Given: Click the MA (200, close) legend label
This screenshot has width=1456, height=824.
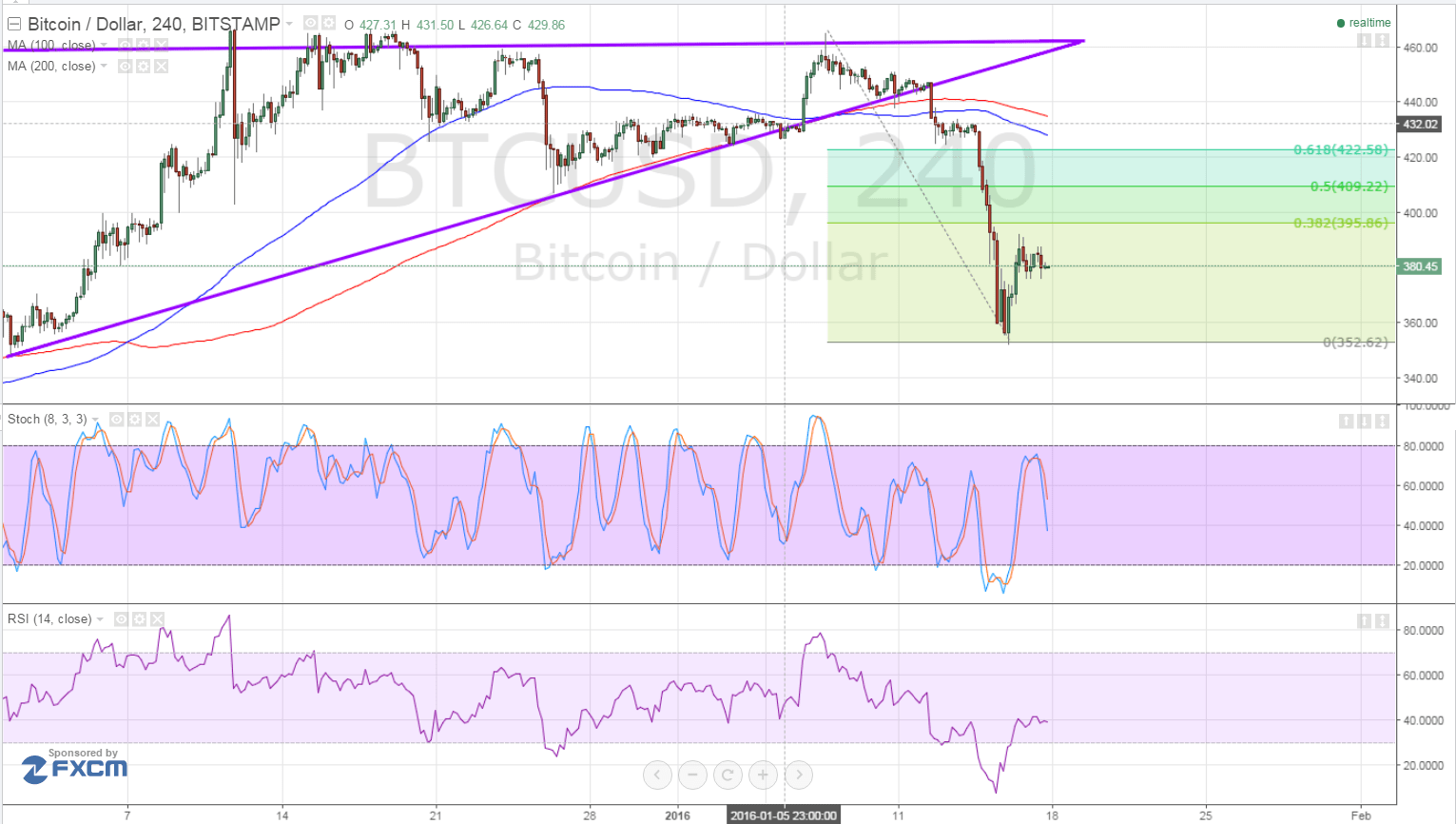Looking at the screenshot, I should click(51, 67).
